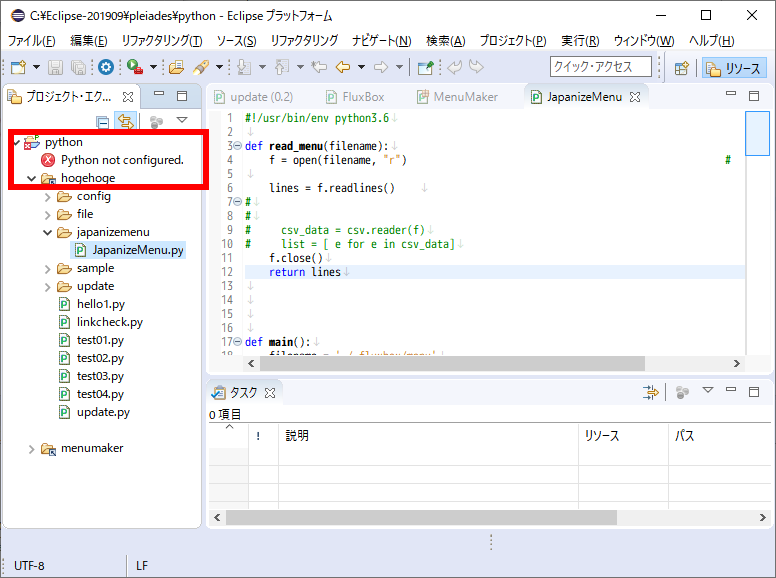Select linkcheck.py file

(x=100, y=322)
